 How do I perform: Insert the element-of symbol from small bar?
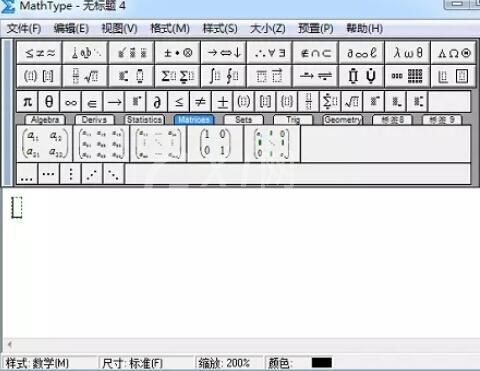[x=92, y=101]
